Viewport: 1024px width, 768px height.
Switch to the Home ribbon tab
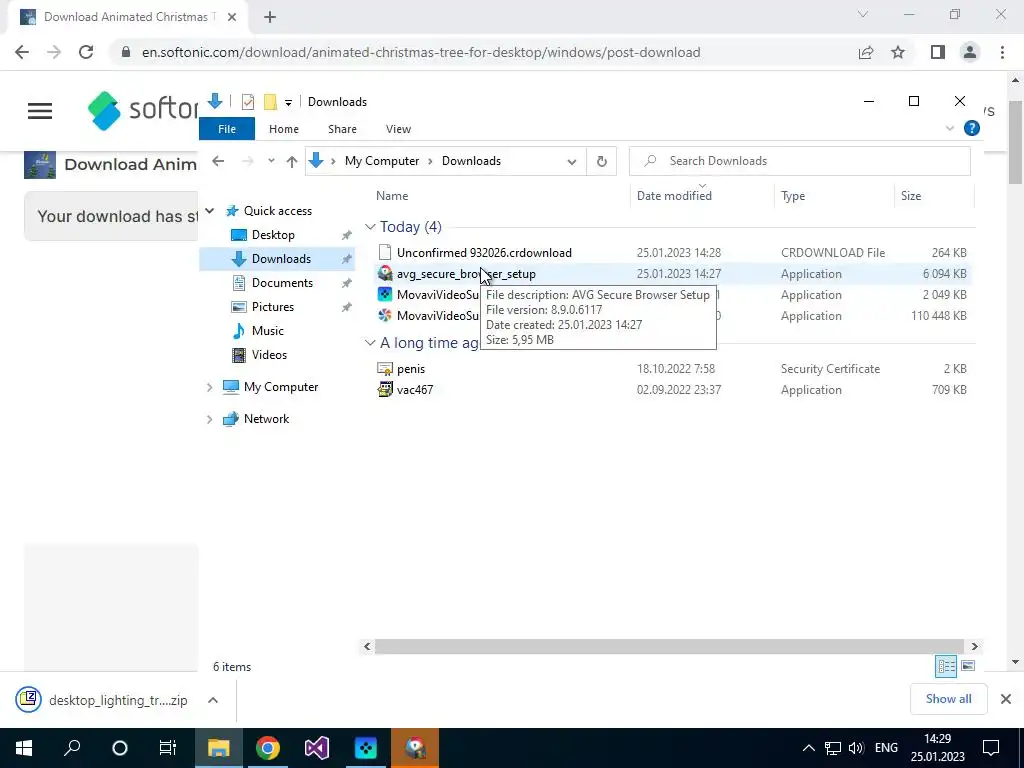click(283, 129)
